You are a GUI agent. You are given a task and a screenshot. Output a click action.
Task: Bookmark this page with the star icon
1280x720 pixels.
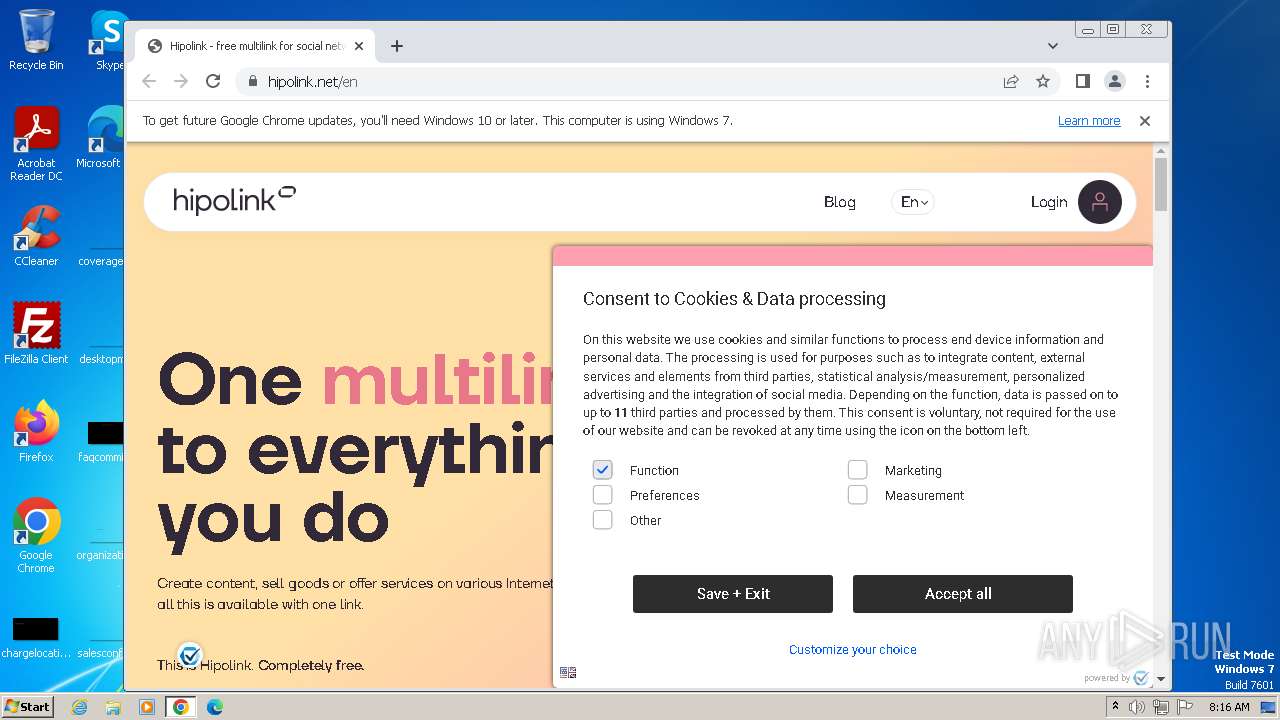point(1043,81)
